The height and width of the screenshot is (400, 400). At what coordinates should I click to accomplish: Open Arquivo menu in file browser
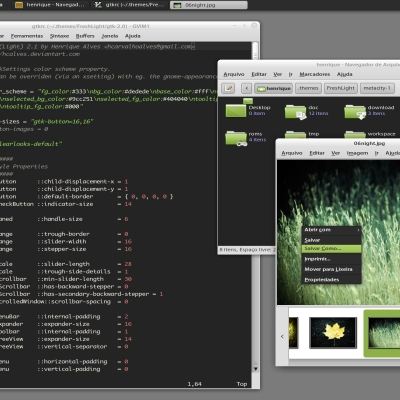coord(234,74)
